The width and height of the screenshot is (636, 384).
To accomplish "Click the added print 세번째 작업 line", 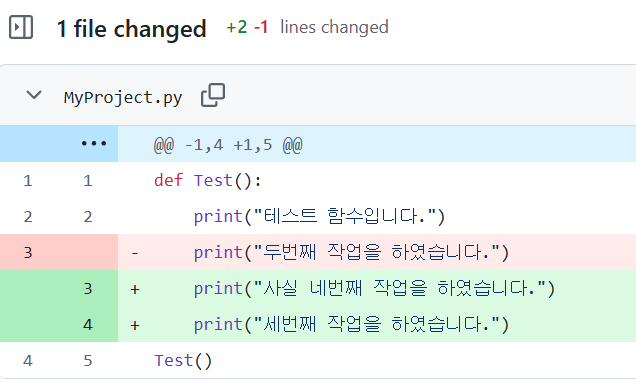I will (x=351, y=324).
